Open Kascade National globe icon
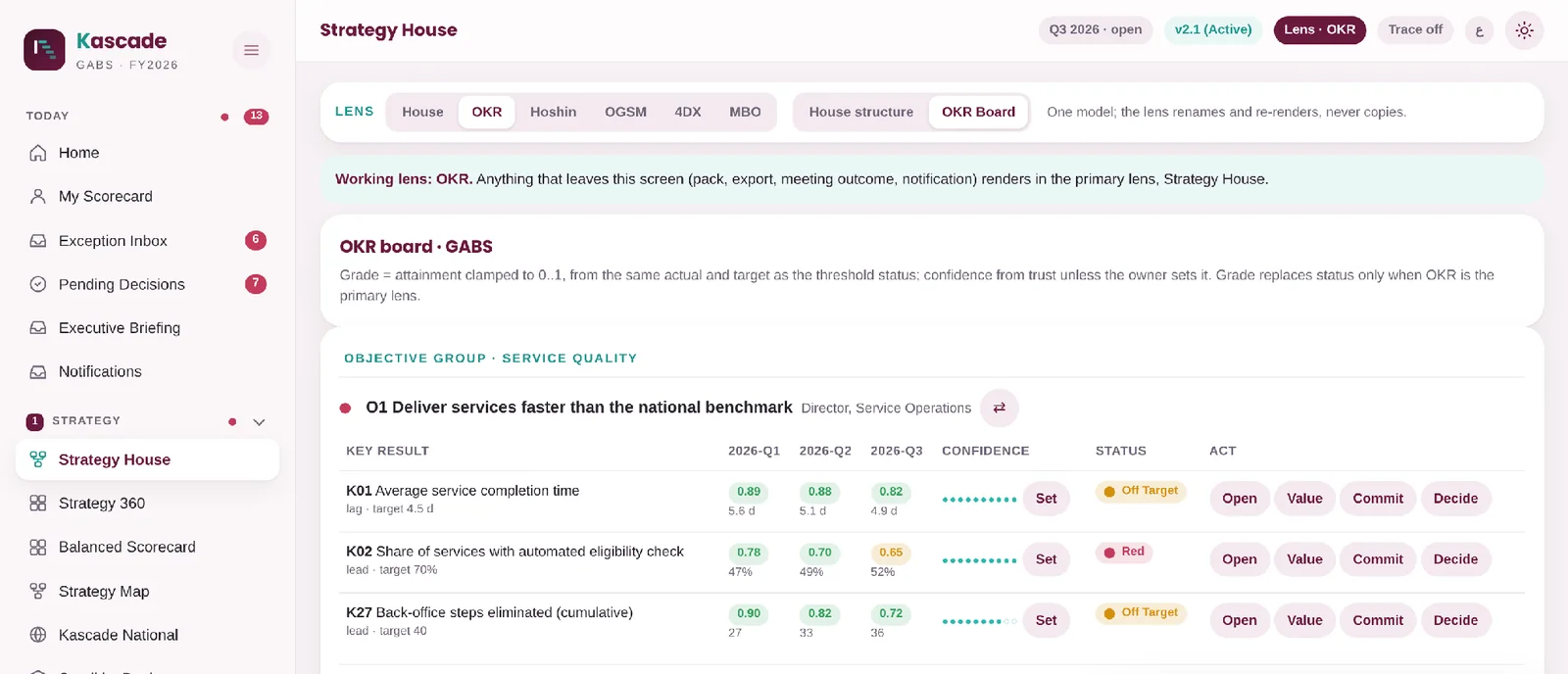The height and width of the screenshot is (674, 1568). (x=38, y=635)
